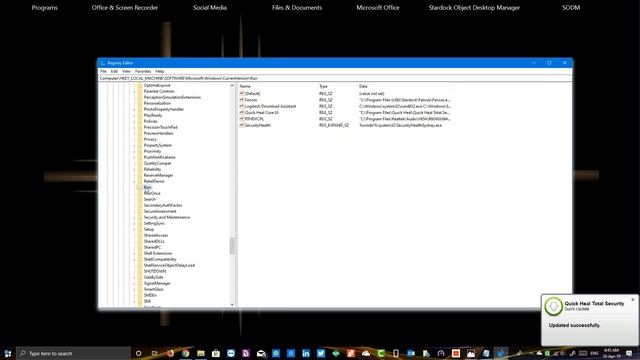Select the Logitech Download Assistant value
This screenshot has width=640, height=360.
pos(270,106)
